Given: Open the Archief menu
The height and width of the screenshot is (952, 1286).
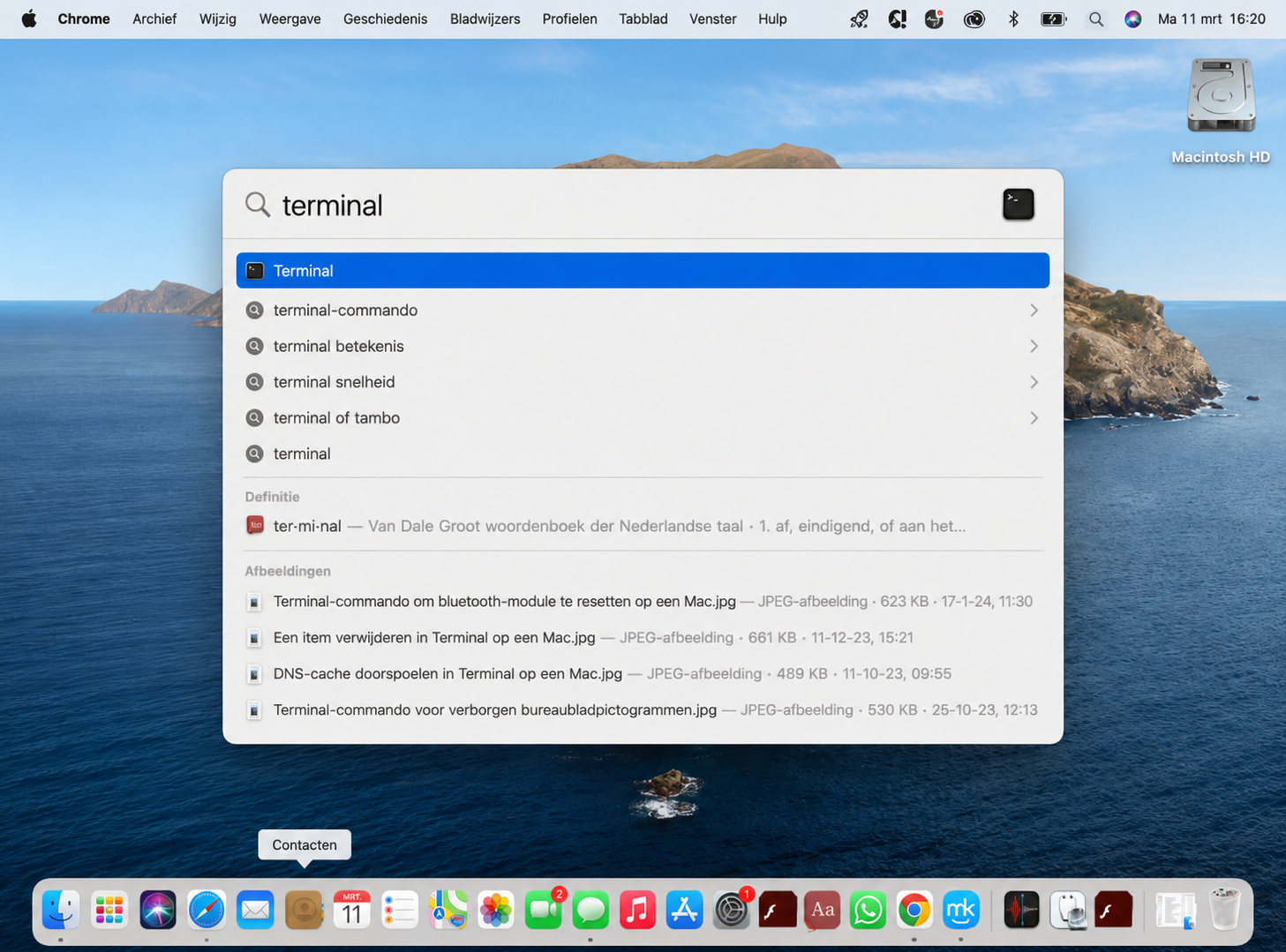Looking at the screenshot, I should [154, 19].
